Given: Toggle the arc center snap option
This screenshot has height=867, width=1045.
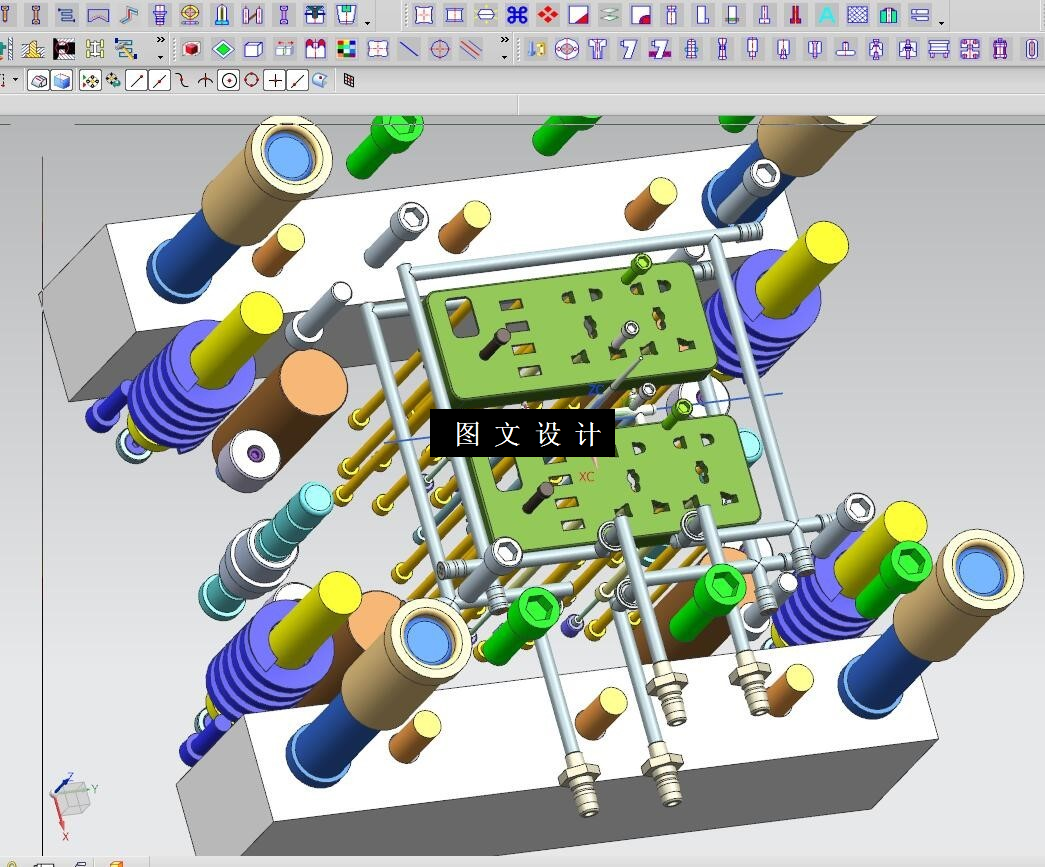Looking at the screenshot, I should point(229,81).
